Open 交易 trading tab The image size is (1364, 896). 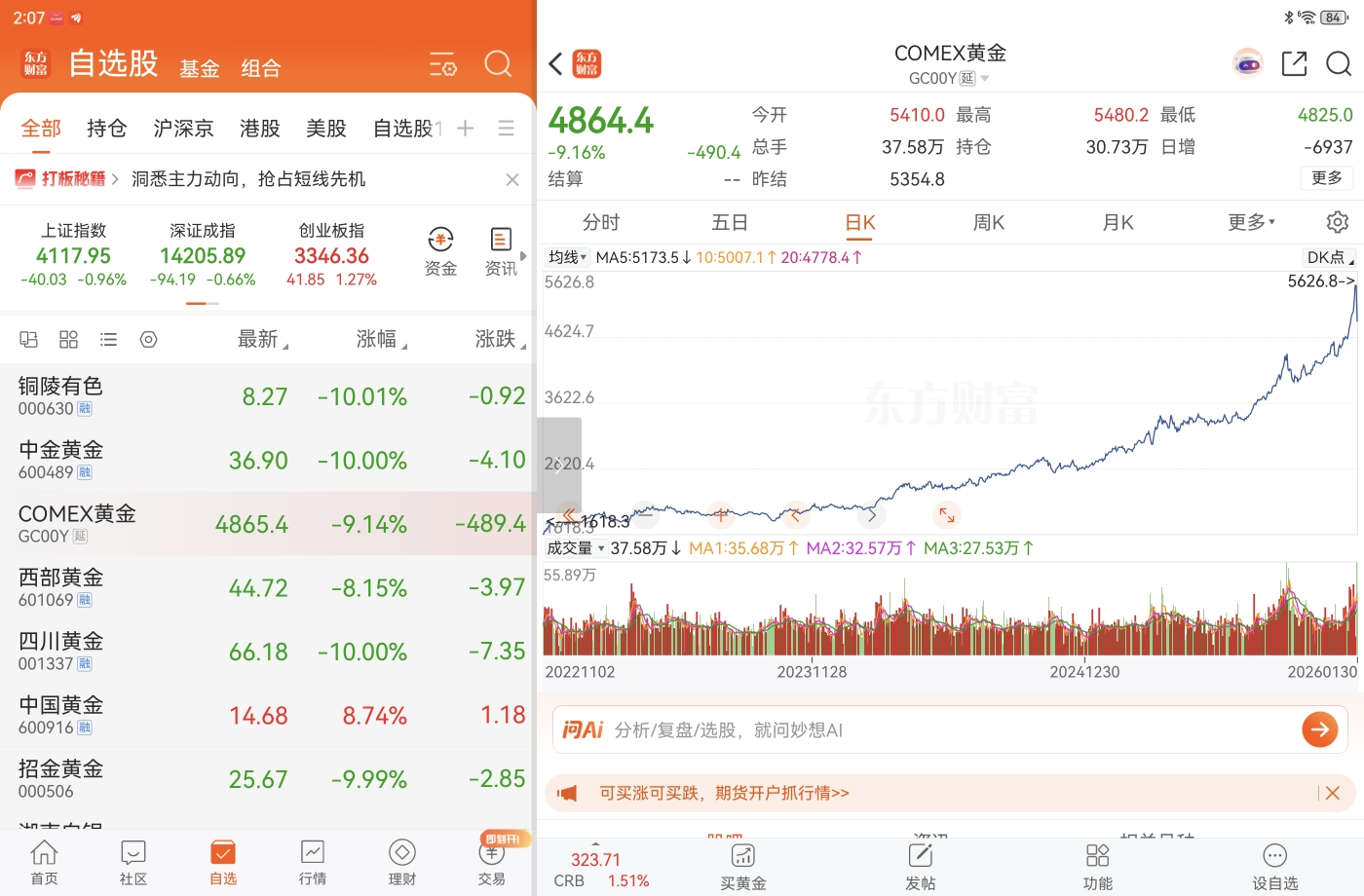(492, 863)
